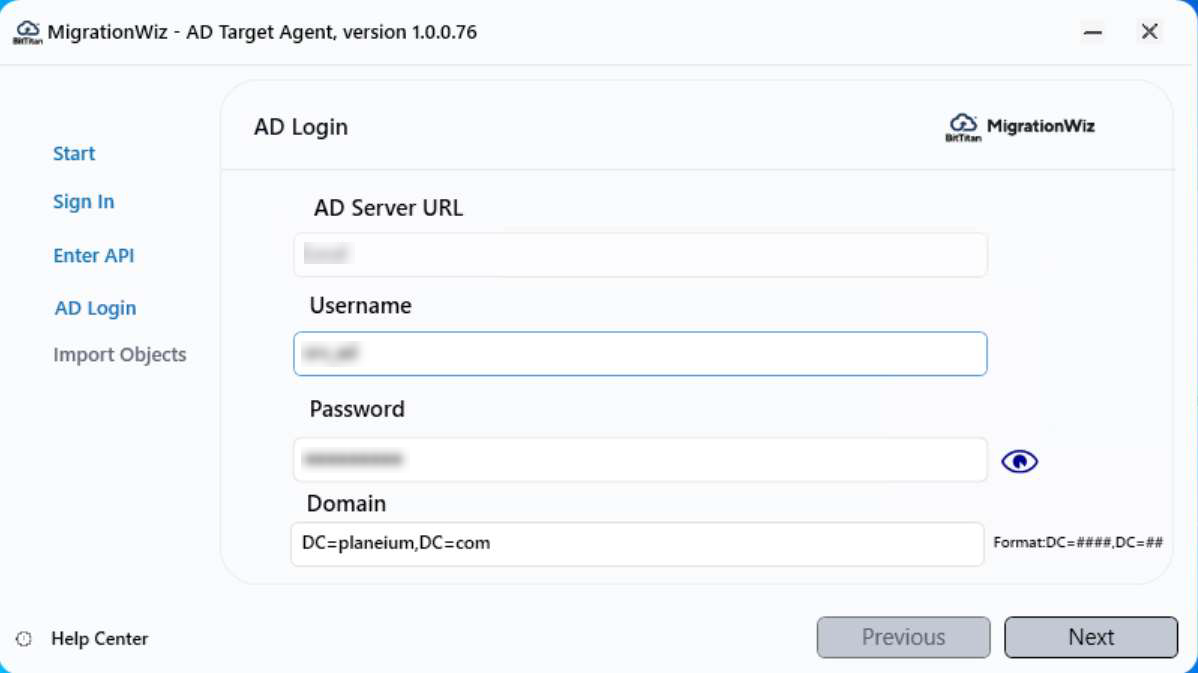The image size is (1198, 673).
Task: Hide the password by clicking the eye toggle
Action: 1022,460
